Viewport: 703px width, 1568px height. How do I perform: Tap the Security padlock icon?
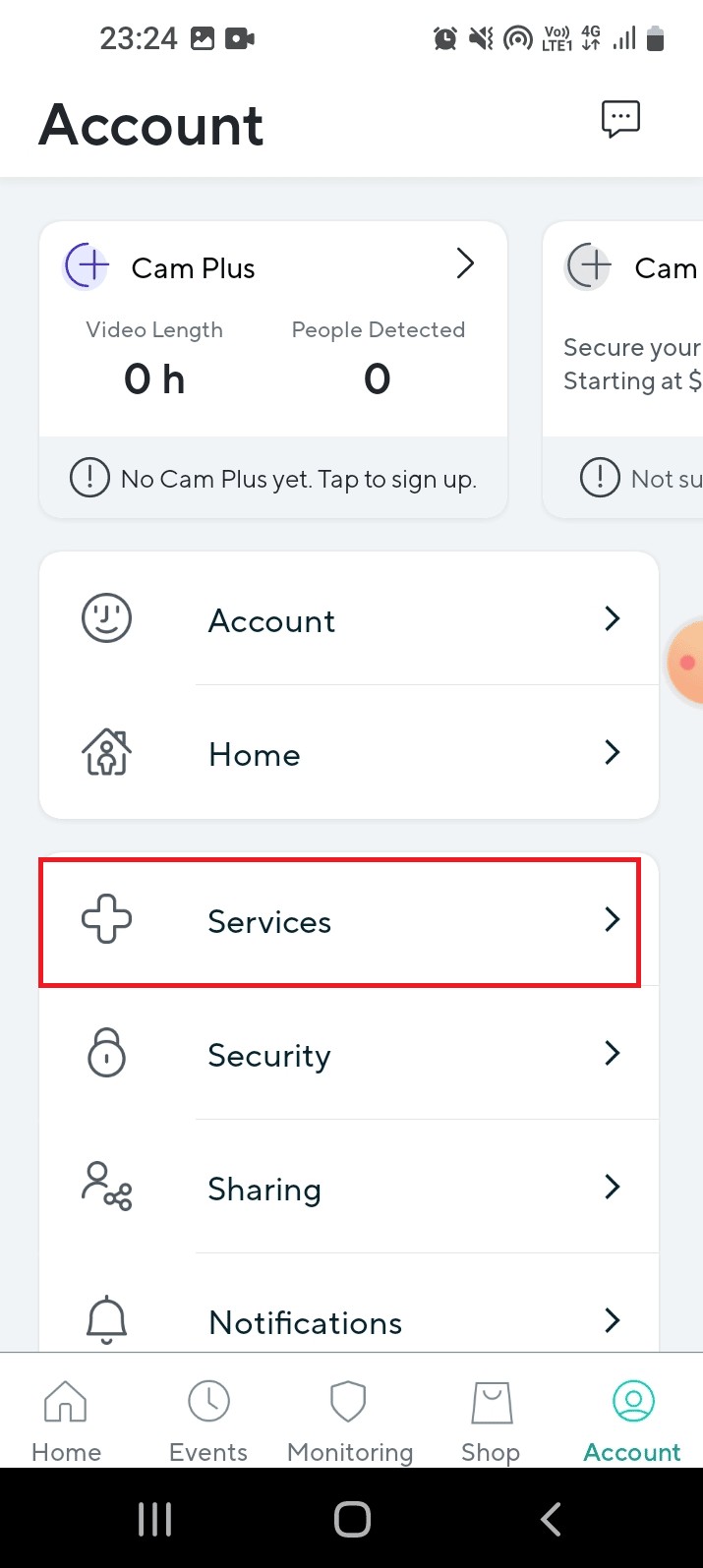pyautogui.click(x=106, y=1053)
